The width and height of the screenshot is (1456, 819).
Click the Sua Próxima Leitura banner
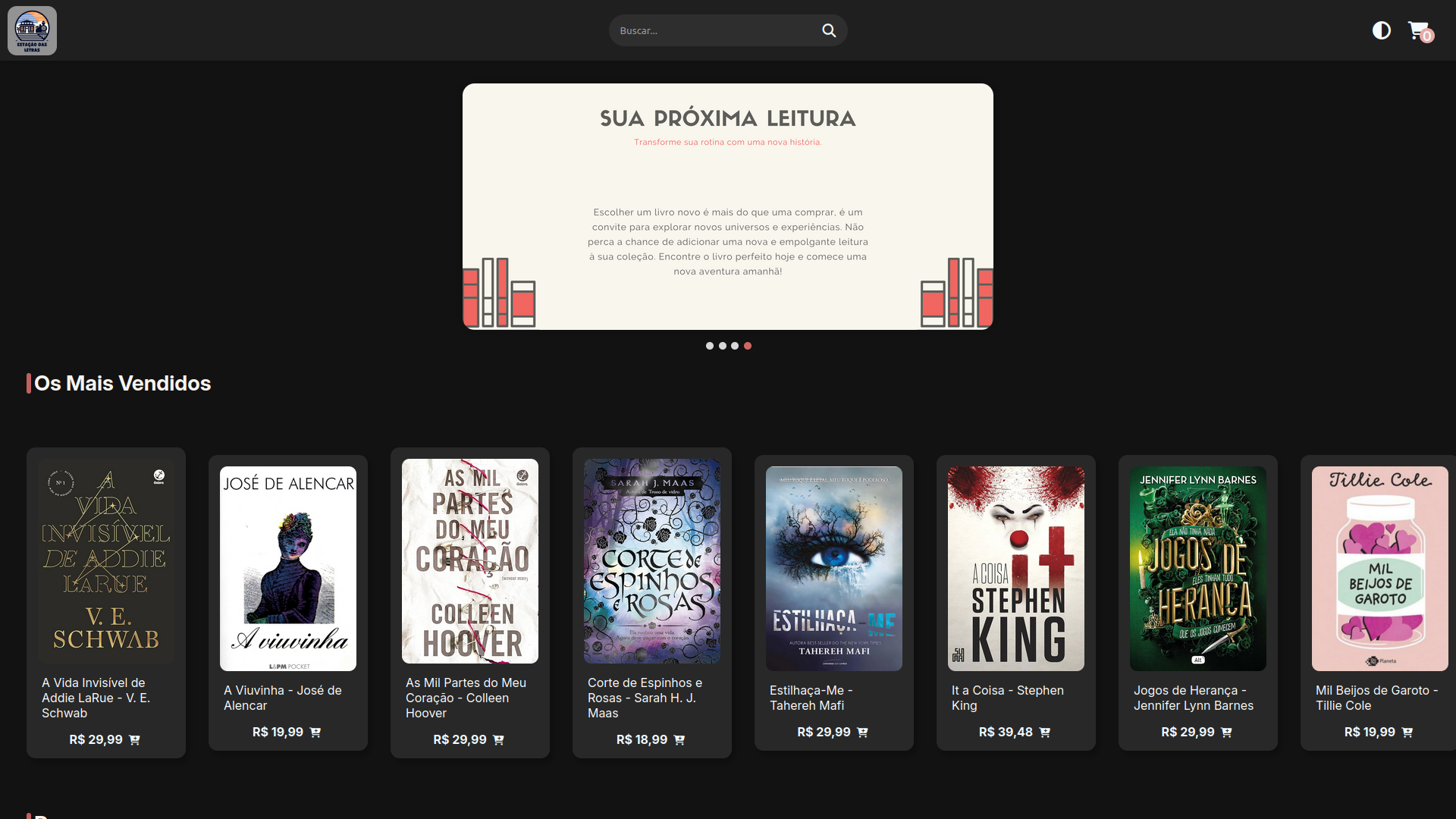(x=728, y=206)
